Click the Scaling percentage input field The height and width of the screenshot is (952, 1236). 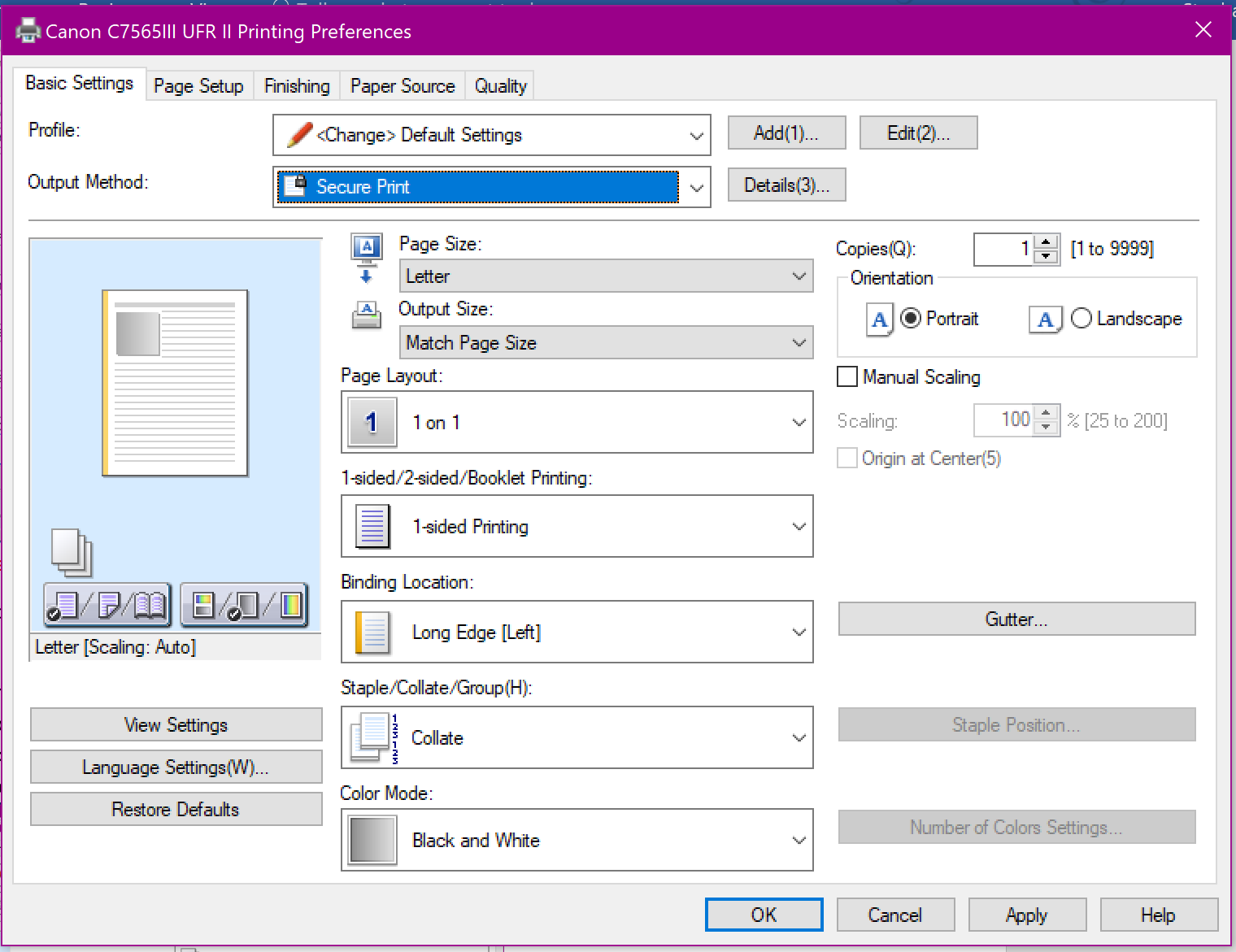(x=1004, y=419)
